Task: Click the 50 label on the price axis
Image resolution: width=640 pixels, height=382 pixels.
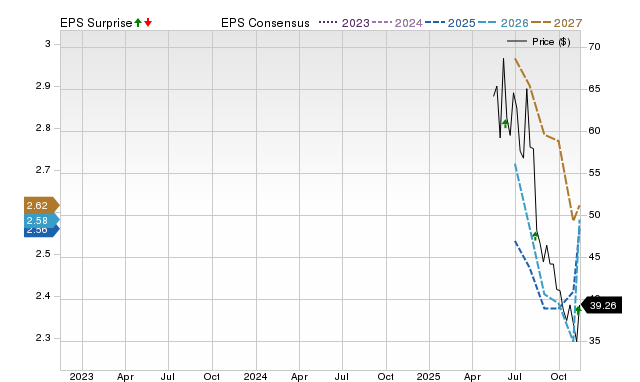Action: [594, 215]
